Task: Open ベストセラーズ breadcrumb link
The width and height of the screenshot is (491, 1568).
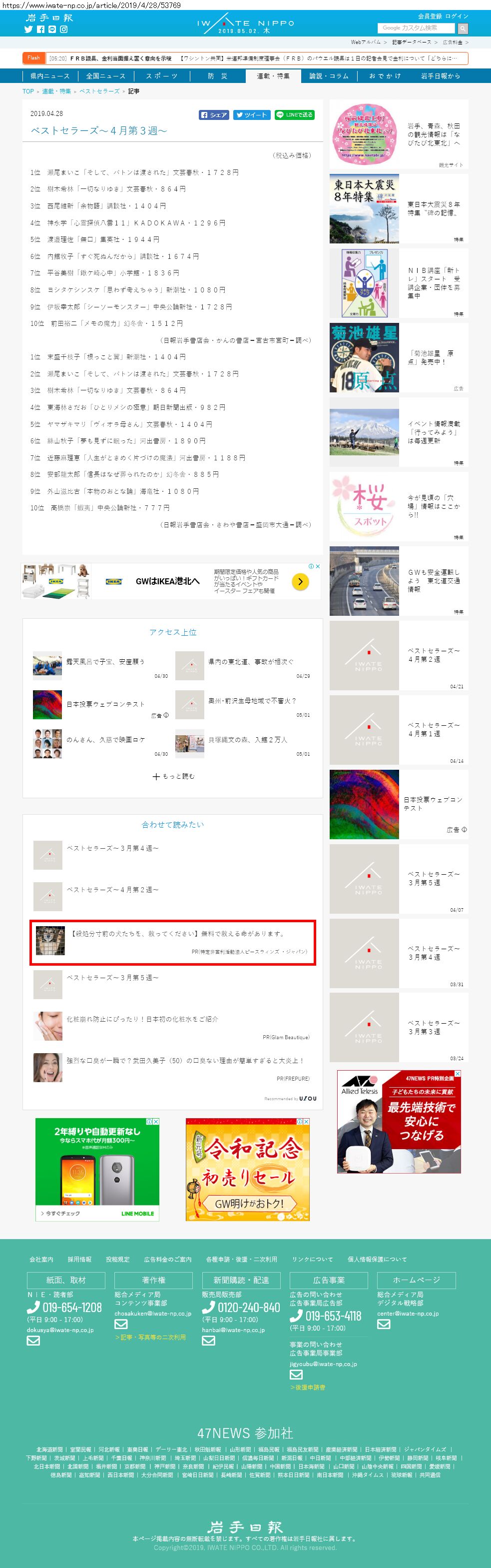Action: (99, 91)
